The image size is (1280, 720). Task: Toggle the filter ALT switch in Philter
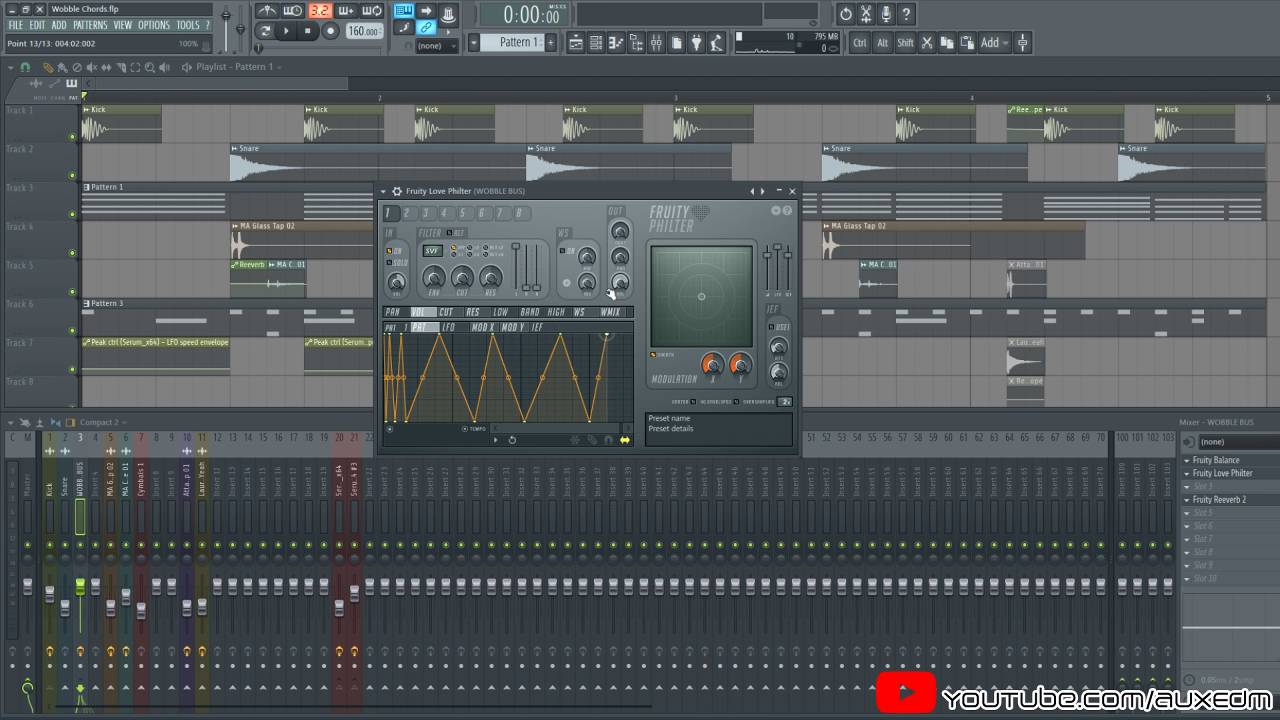pyautogui.click(x=449, y=233)
